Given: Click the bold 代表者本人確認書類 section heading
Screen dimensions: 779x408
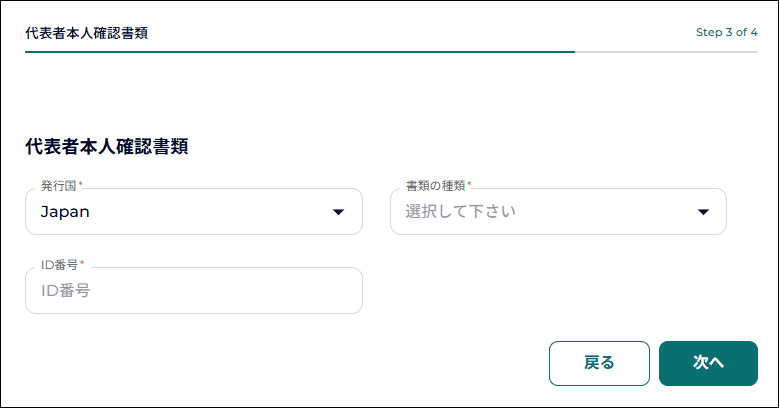Looking at the screenshot, I should (x=107, y=147).
